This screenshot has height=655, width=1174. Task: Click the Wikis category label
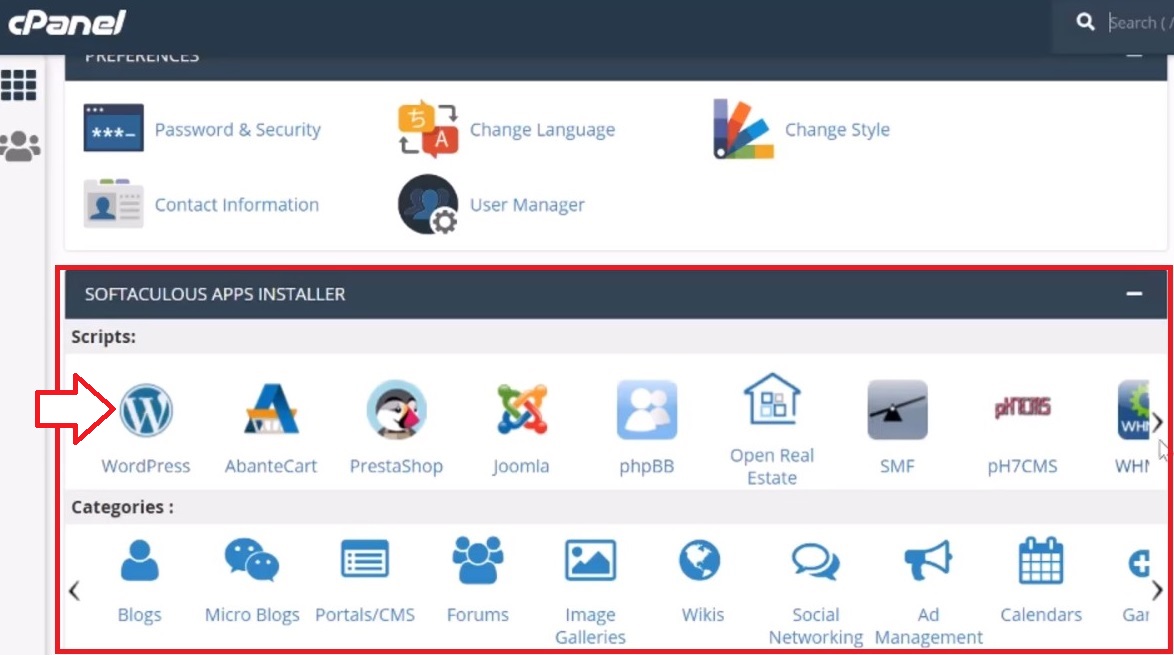[x=703, y=615]
